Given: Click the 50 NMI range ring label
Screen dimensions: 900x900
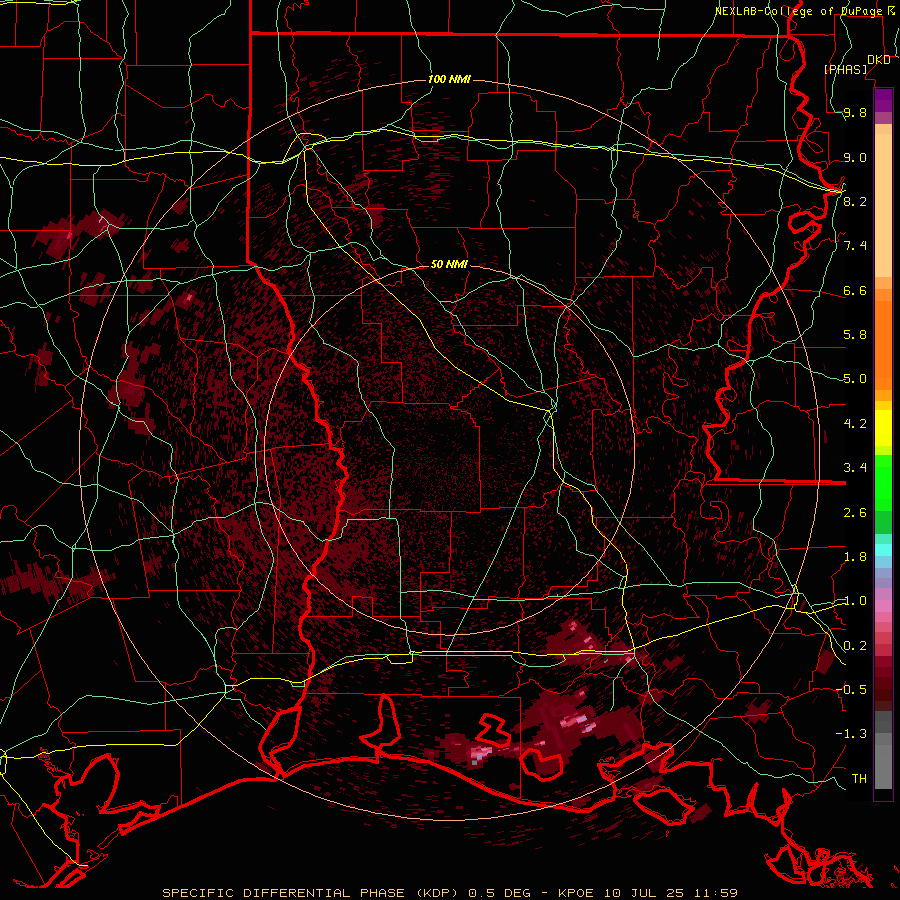Looking at the screenshot, I should click(449, 265).
